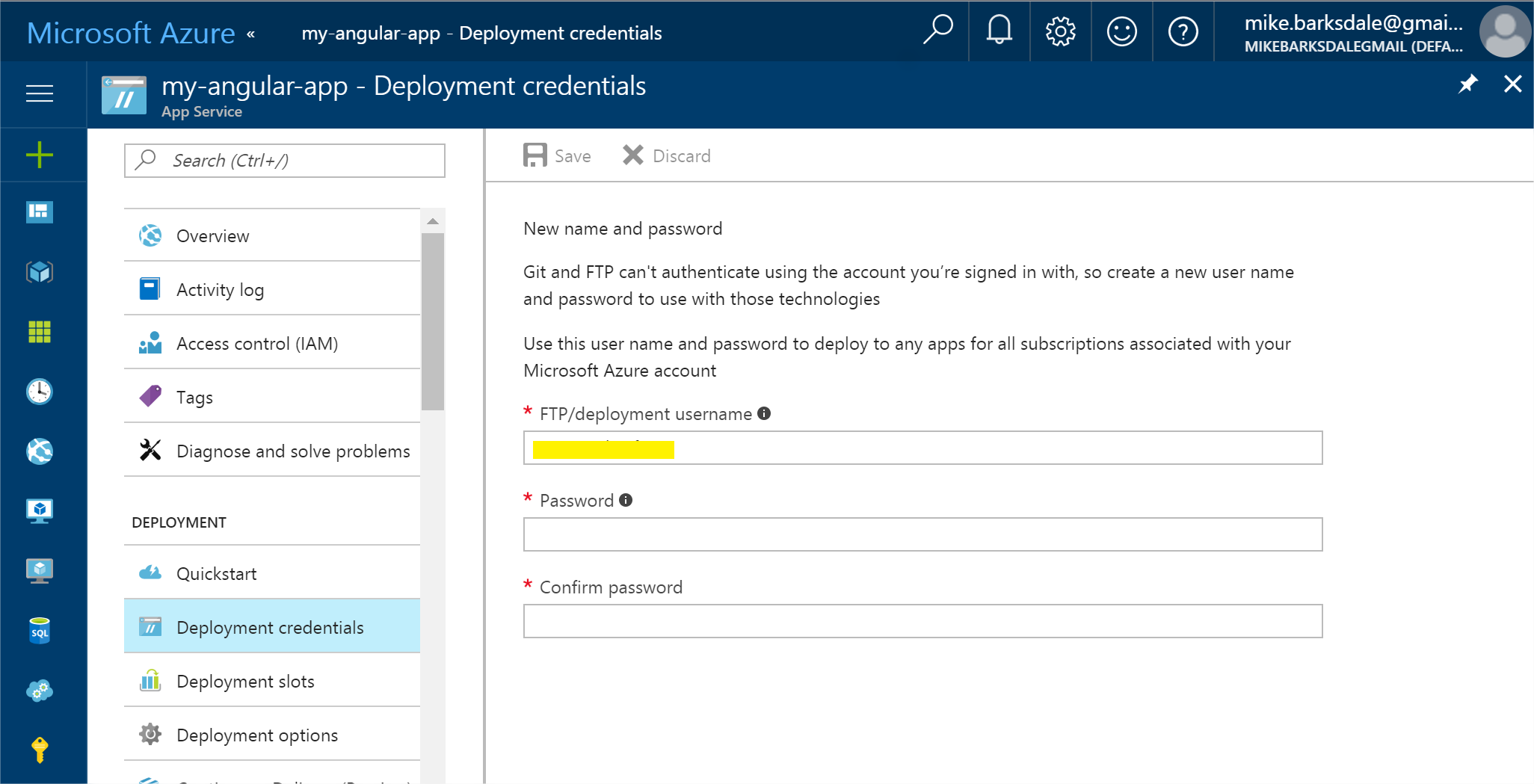Select Activity log in the menu

pyautogui.click(x=220, y=289)
